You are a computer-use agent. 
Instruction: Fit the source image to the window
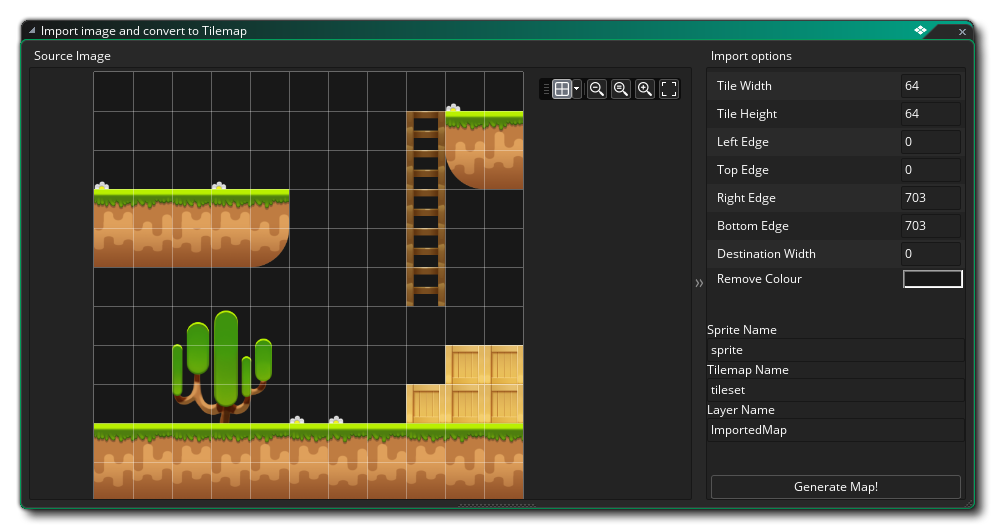669,89
